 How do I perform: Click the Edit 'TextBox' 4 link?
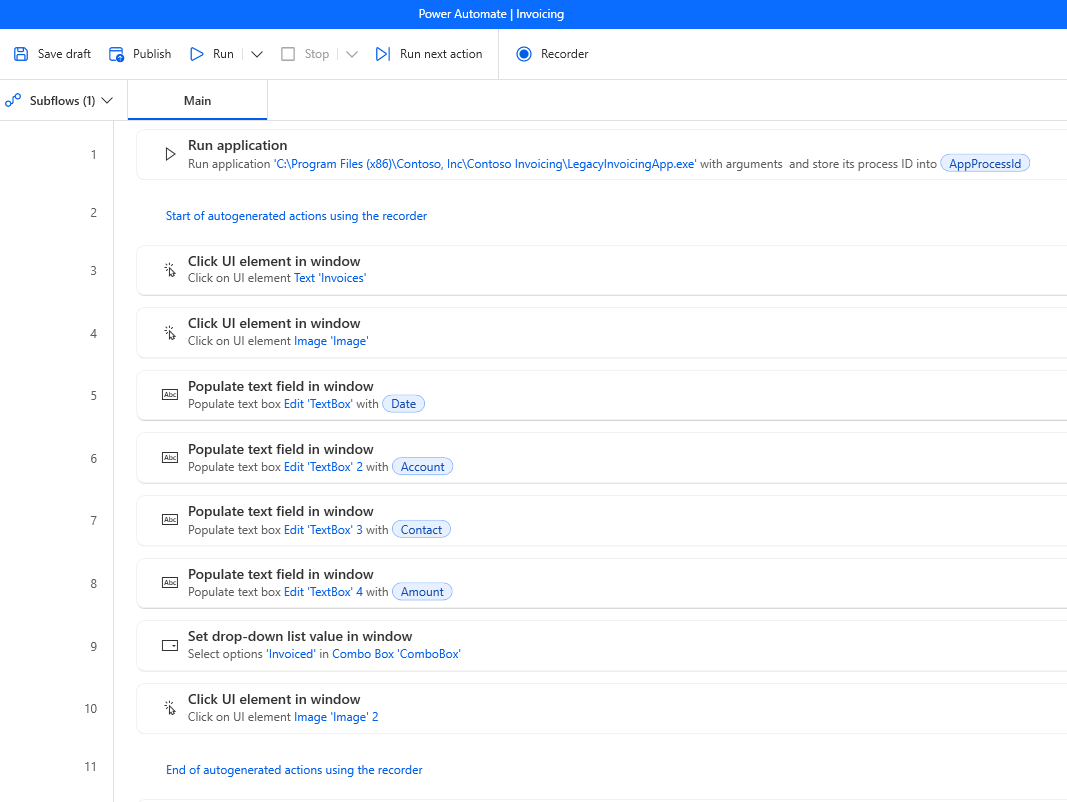323,592
